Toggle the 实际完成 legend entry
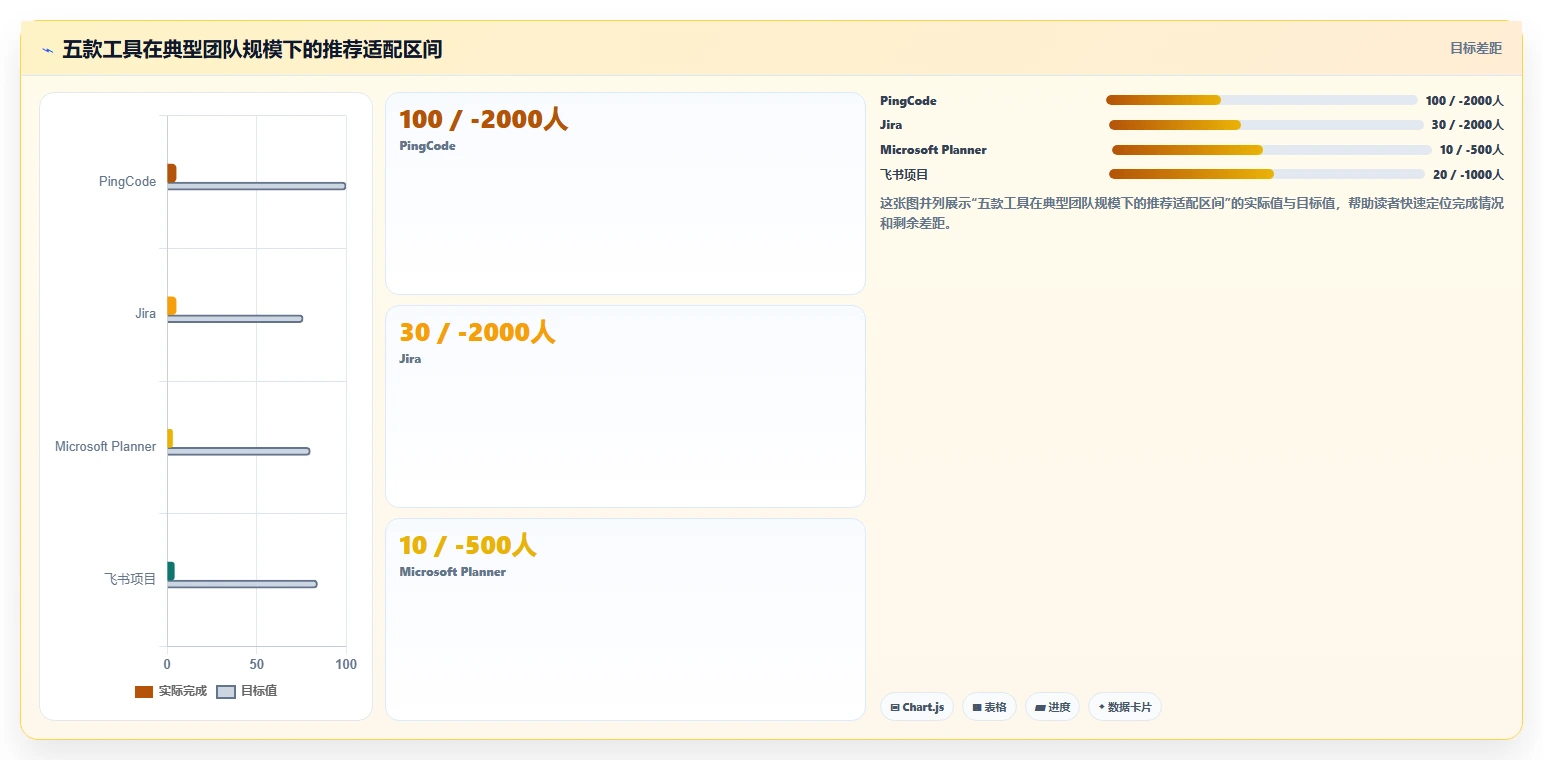The height and width of the screenshot is (760, 1543). (x=171, y=691)
